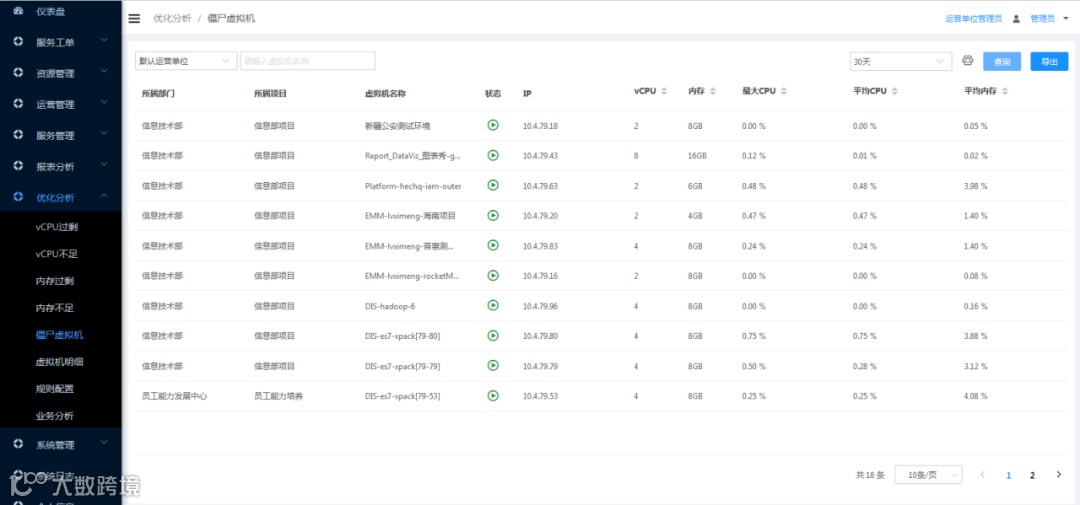Expand the 服务工单 menu chevron

(104, 41)
